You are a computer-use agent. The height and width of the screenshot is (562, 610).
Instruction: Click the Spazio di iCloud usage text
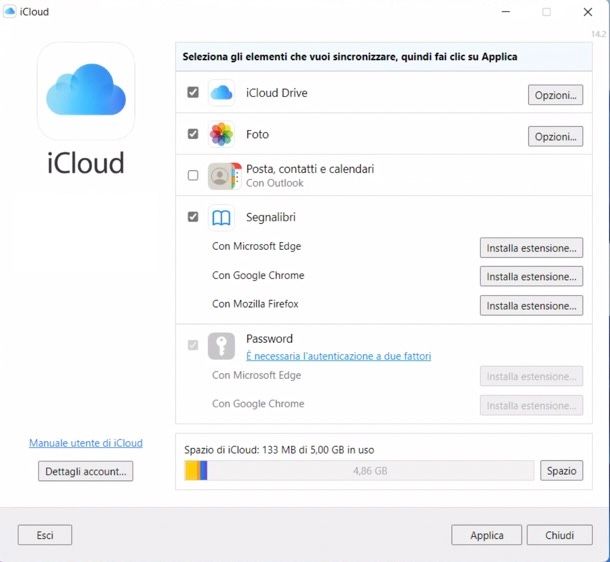tap(279, 450)
